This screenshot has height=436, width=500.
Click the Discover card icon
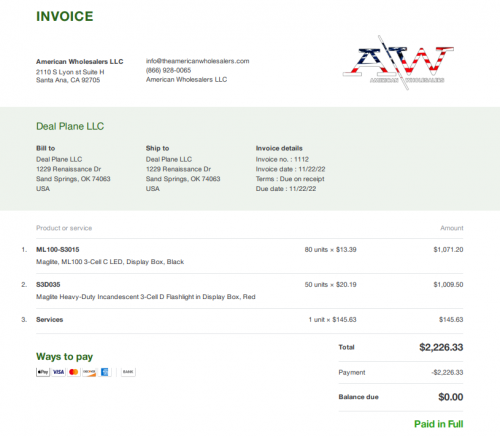pyautogui.click(x=89, y=372)
